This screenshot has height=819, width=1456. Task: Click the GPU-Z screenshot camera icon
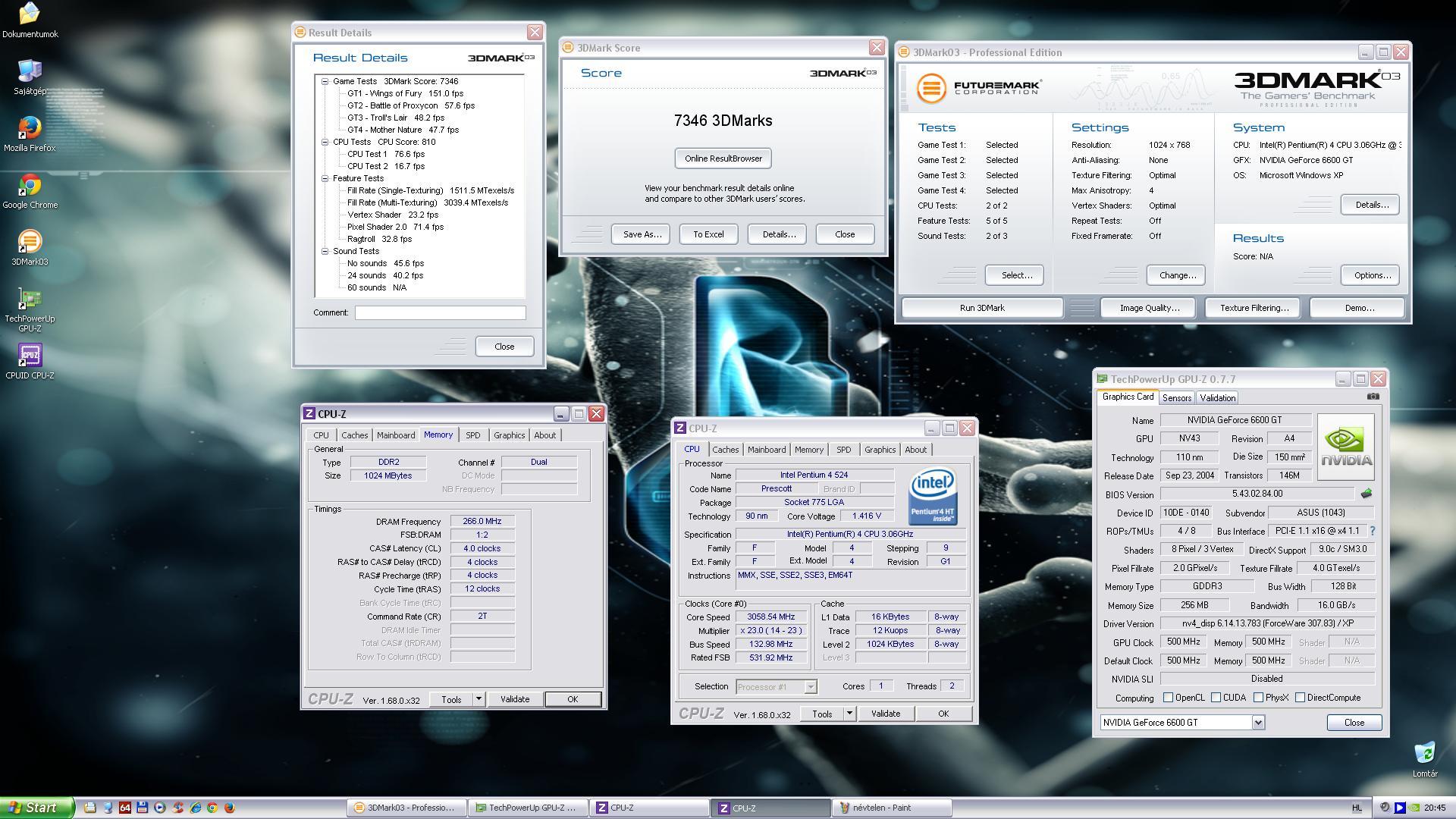1373,397
